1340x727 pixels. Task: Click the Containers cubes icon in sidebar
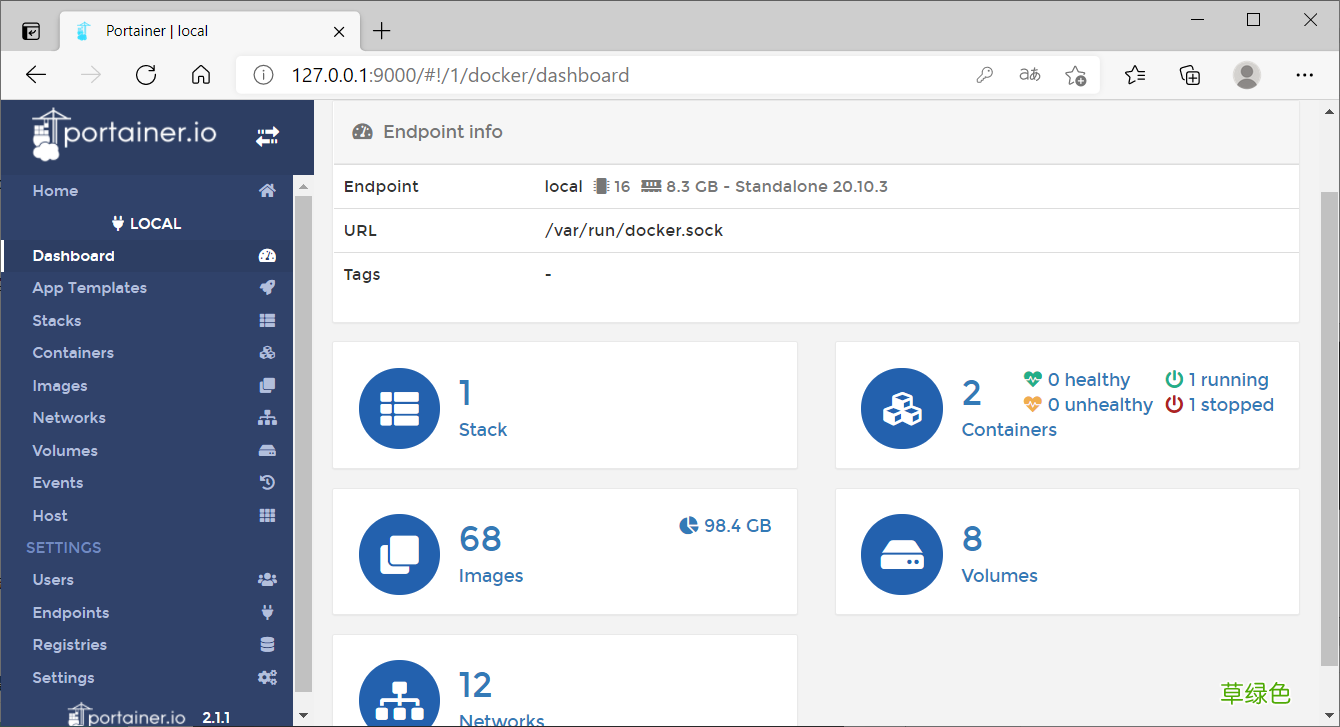266,352
